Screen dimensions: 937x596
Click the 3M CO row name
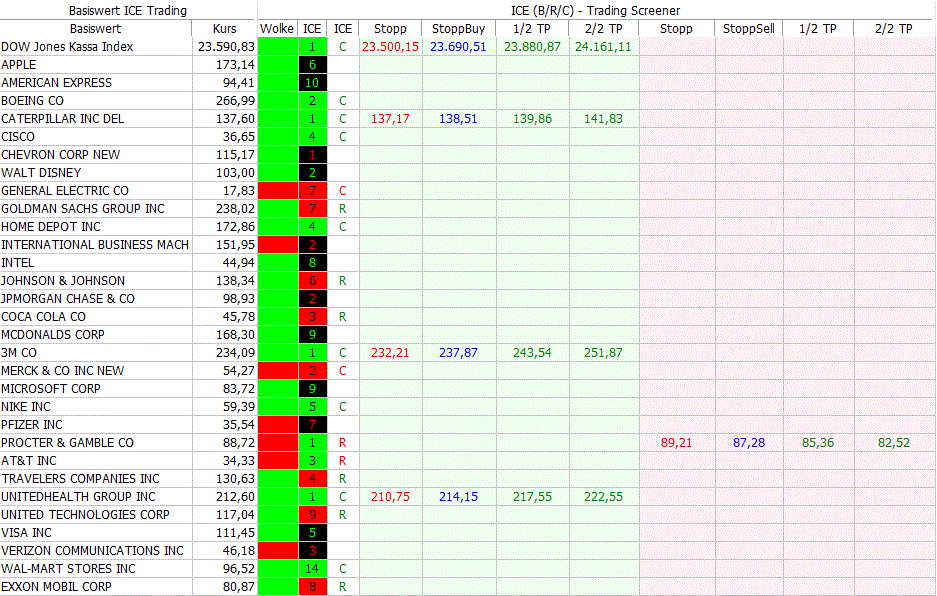click(x=19, y=353)
